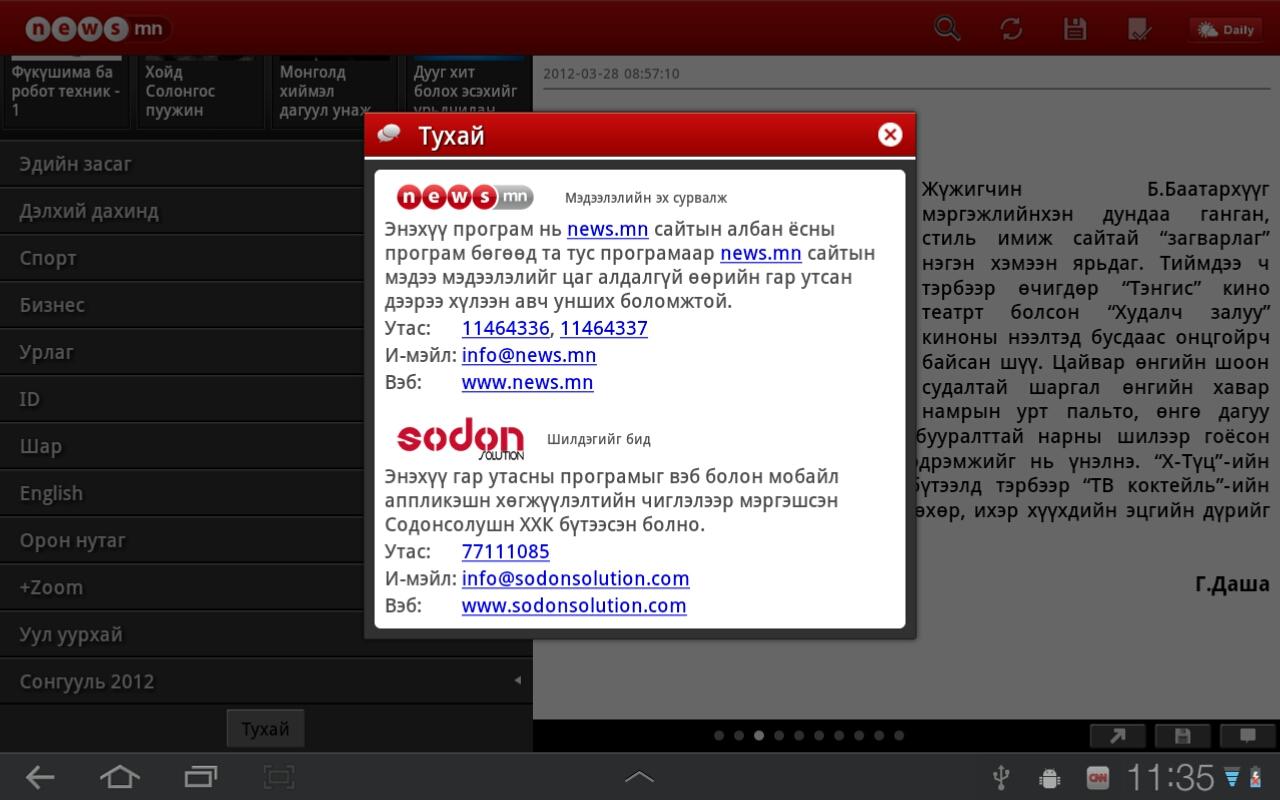Open Монгол хиймэл дагуул thumbnail
Image resolution: width=1280 pixels, height=800 pixels.
point(335,92)
